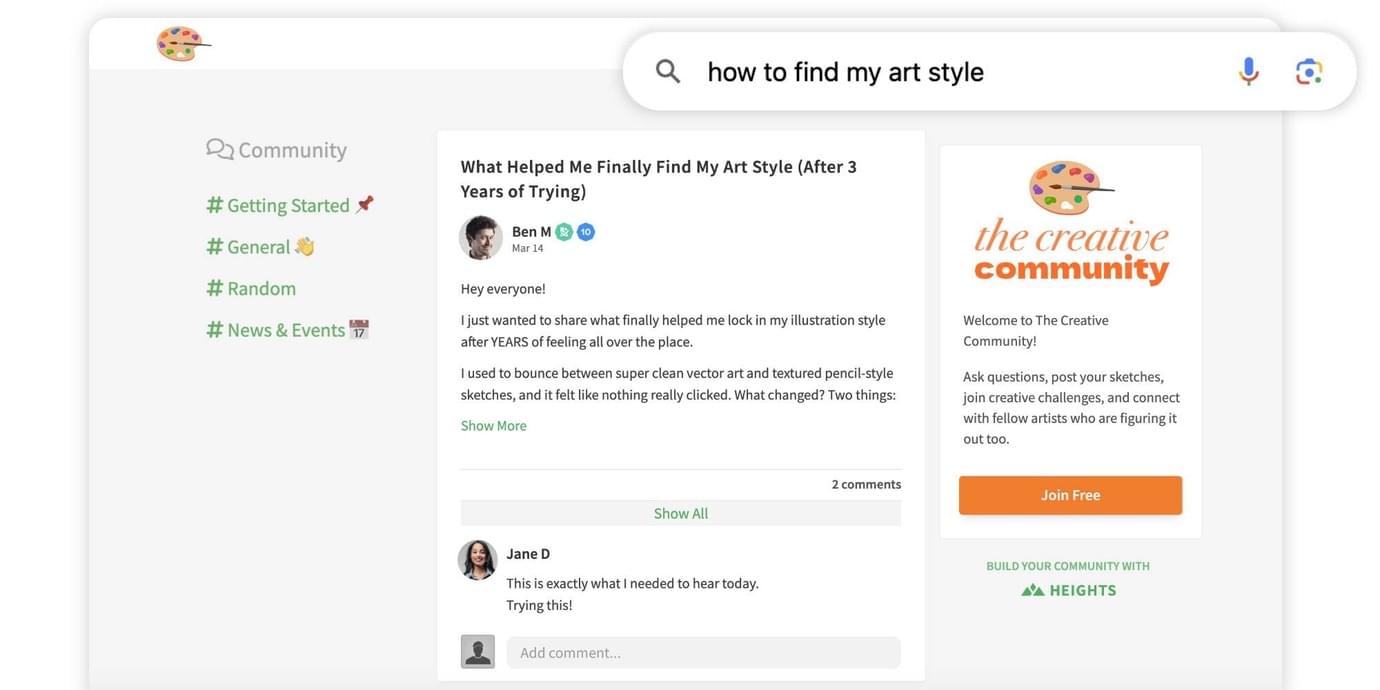Viewport: 1380px width, 690px height.
Task: Open the Getting Started channel
Action: tap(288, 205)
